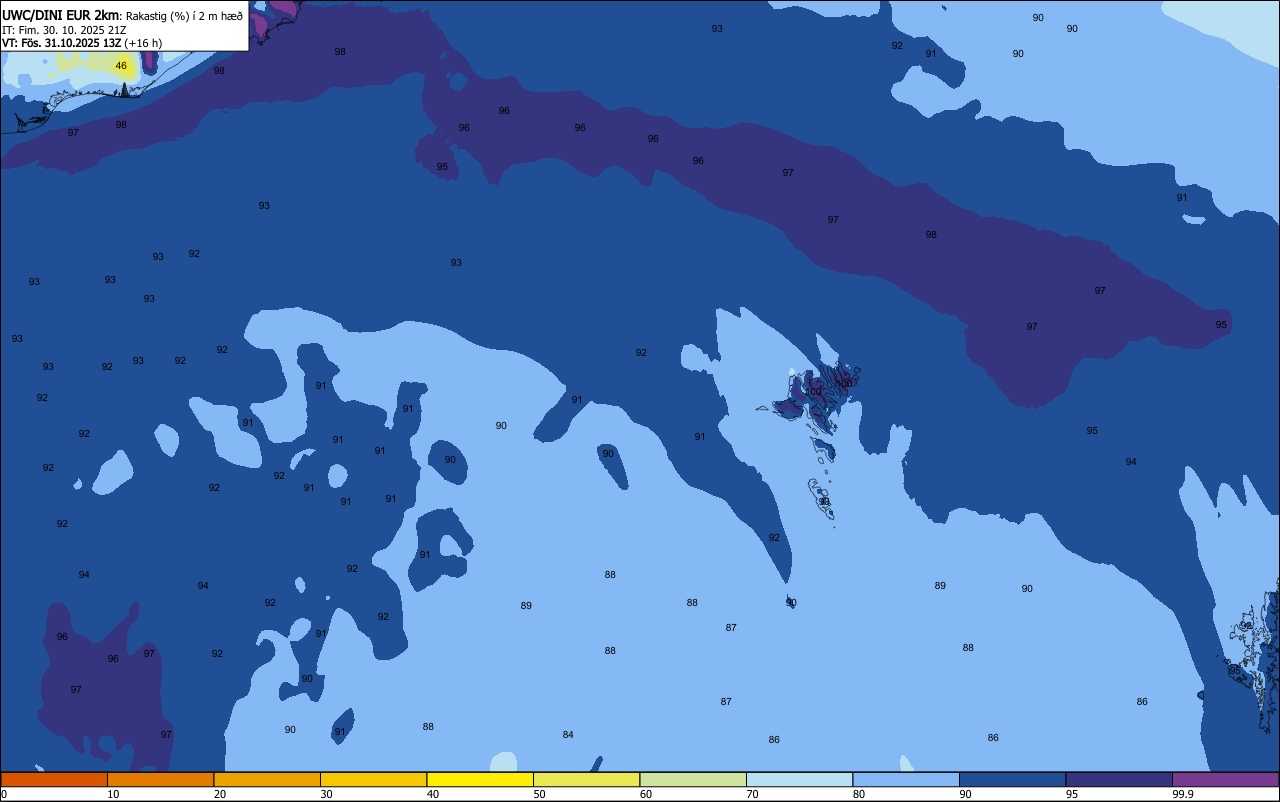Click the "20" tick label on the legend
This screenshot has width=1280, height=802.
pos(220,794)
